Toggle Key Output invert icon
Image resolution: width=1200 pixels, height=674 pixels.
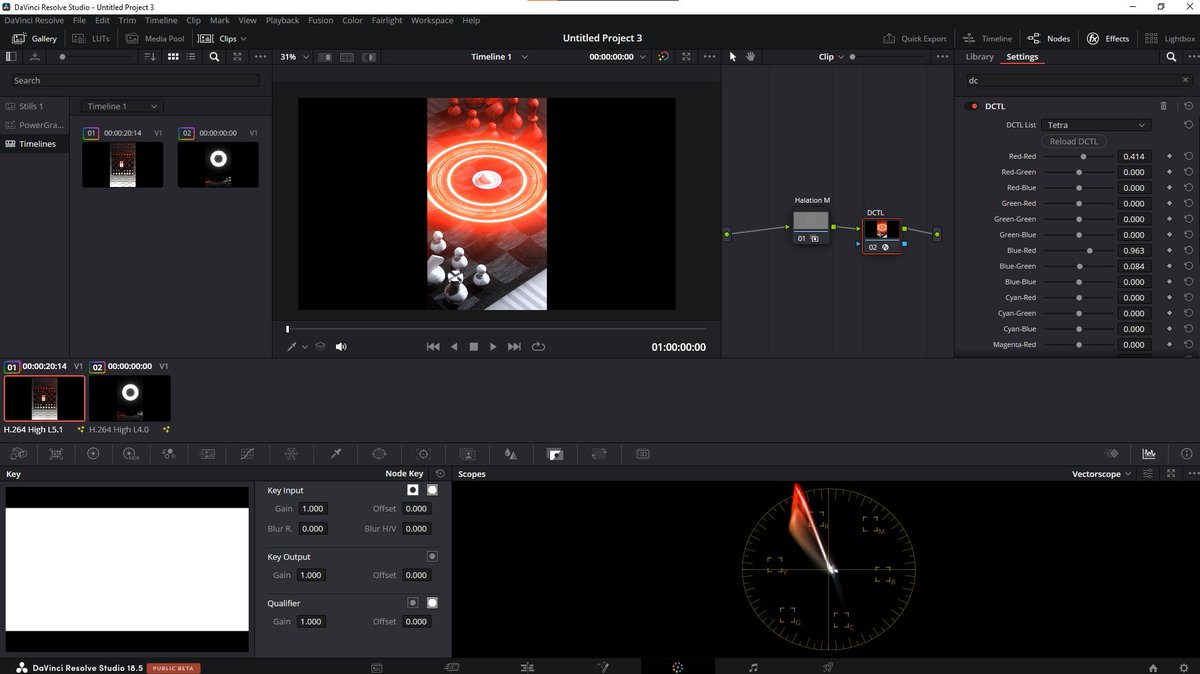432,556
